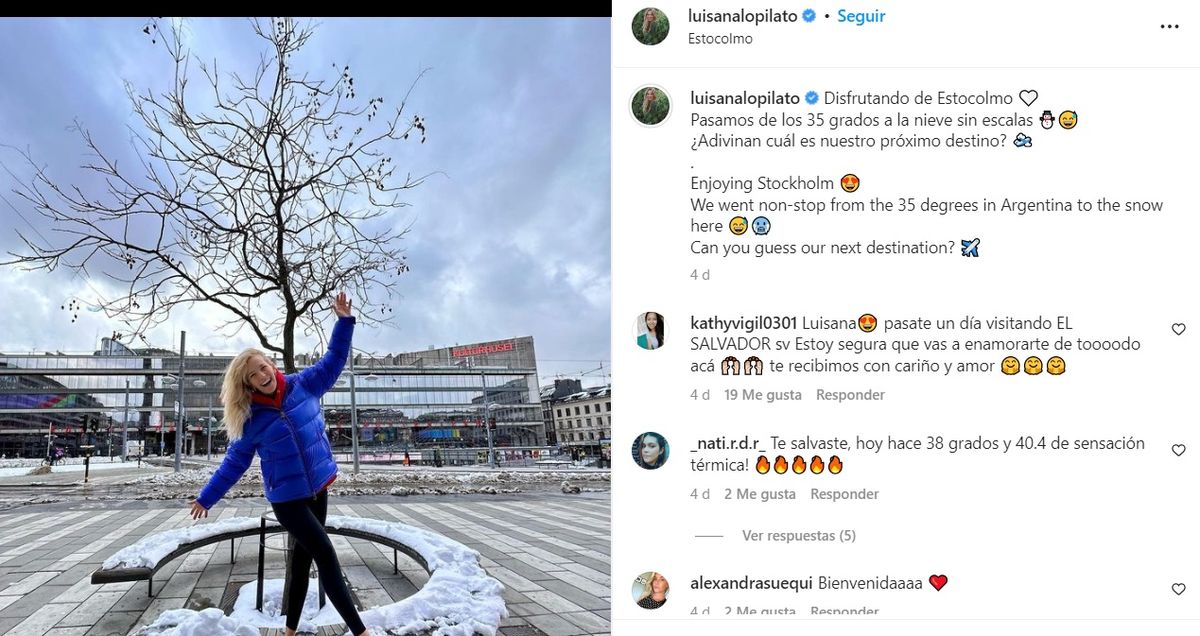Reply to _nati.r.d.r_'s comment via Responder
The height and width of the screenshot is (636, 1200).
pyautogui.click(x=844, y=494)
